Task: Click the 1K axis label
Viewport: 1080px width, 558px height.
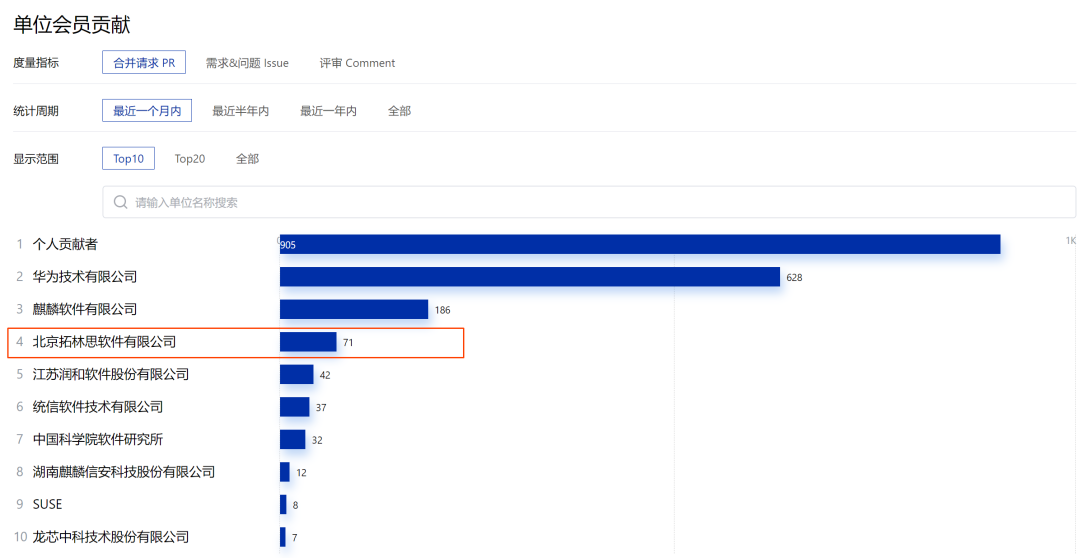Action: tap(1070, 240)
